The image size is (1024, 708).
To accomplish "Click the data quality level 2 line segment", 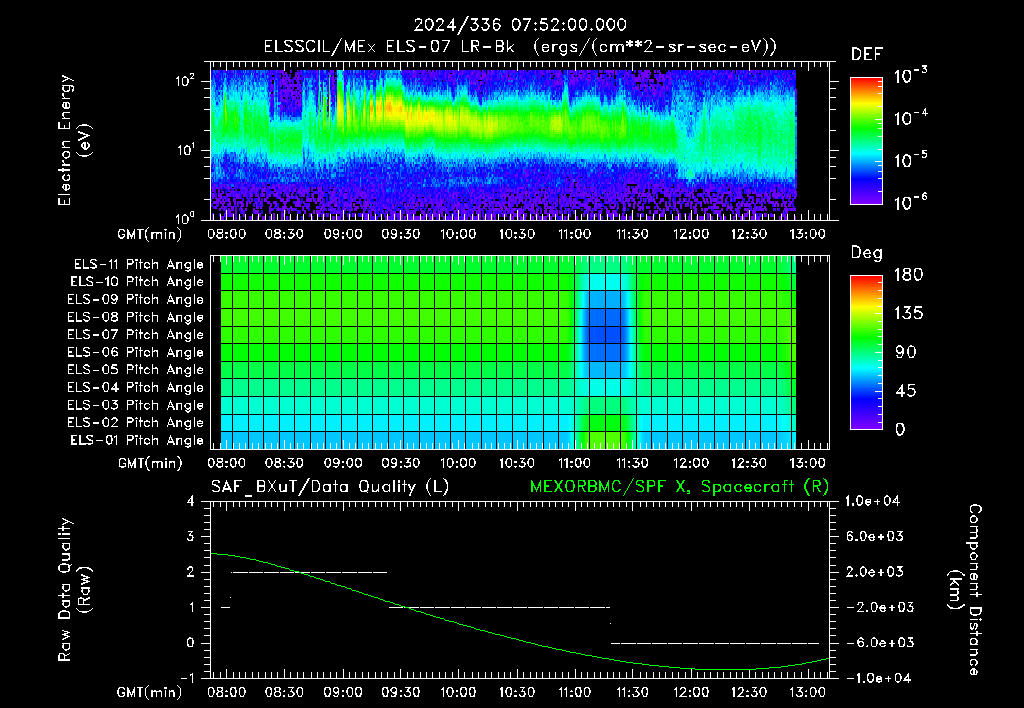I will [x=309, y=572].
